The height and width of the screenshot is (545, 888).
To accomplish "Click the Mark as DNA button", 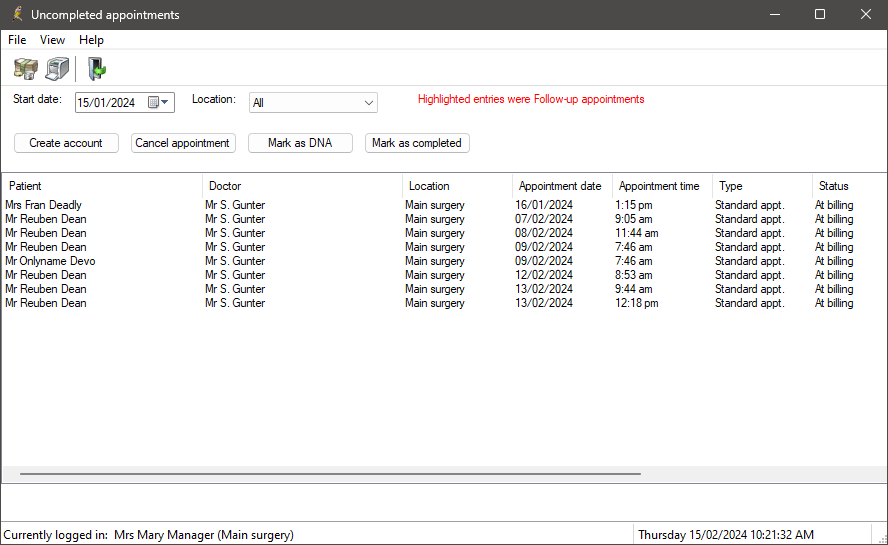I will [x=300, y=143].
